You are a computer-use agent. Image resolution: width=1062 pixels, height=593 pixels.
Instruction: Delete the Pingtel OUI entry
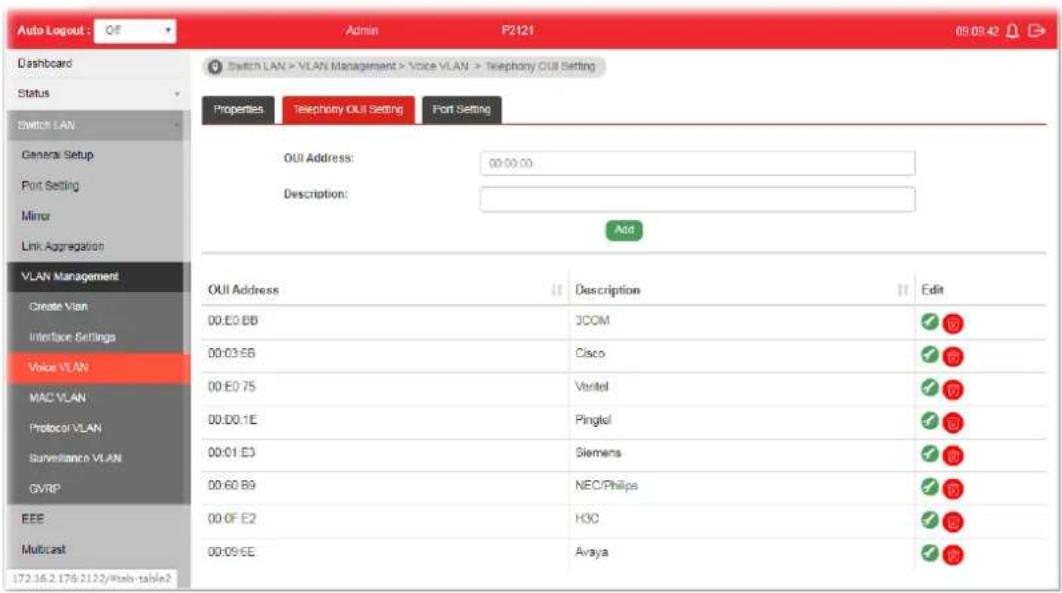pos(953,423)
